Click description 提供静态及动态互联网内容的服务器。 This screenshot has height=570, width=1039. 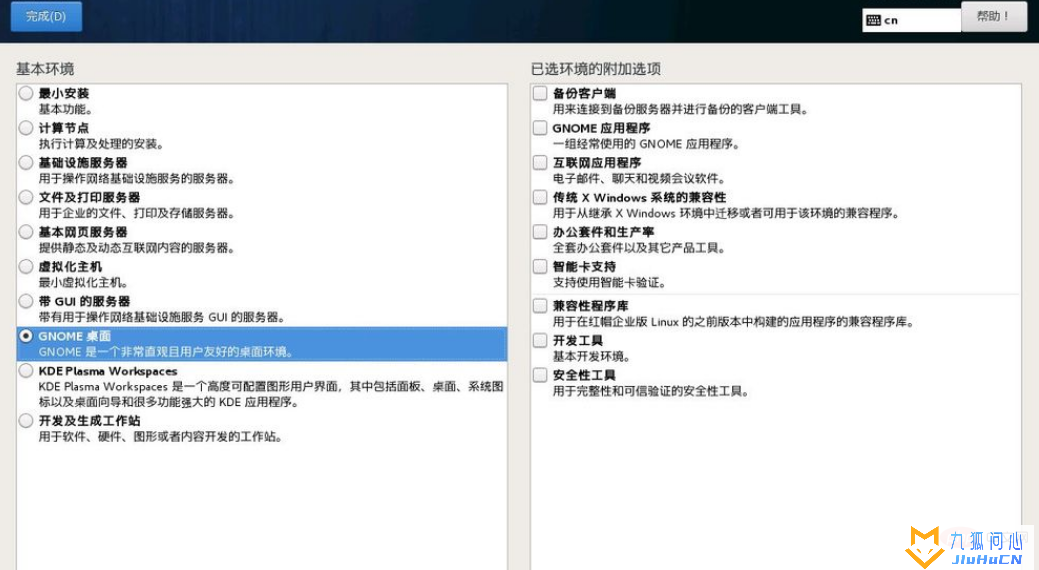(137, 248)
